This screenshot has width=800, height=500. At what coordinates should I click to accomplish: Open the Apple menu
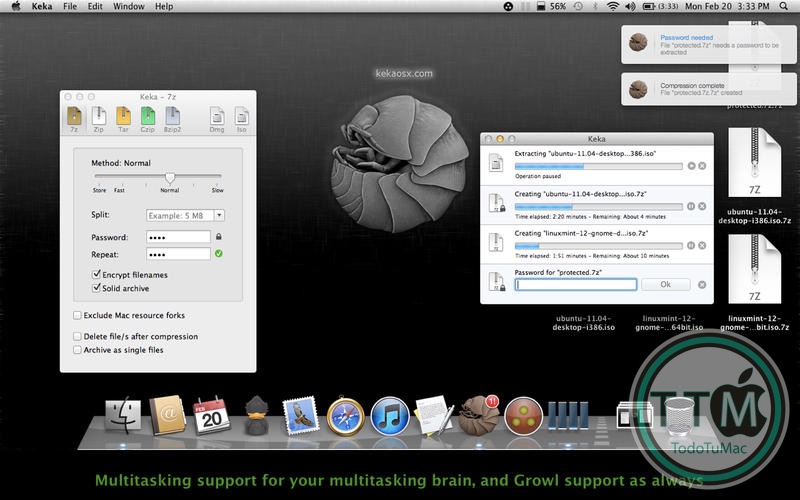(16, 6)
